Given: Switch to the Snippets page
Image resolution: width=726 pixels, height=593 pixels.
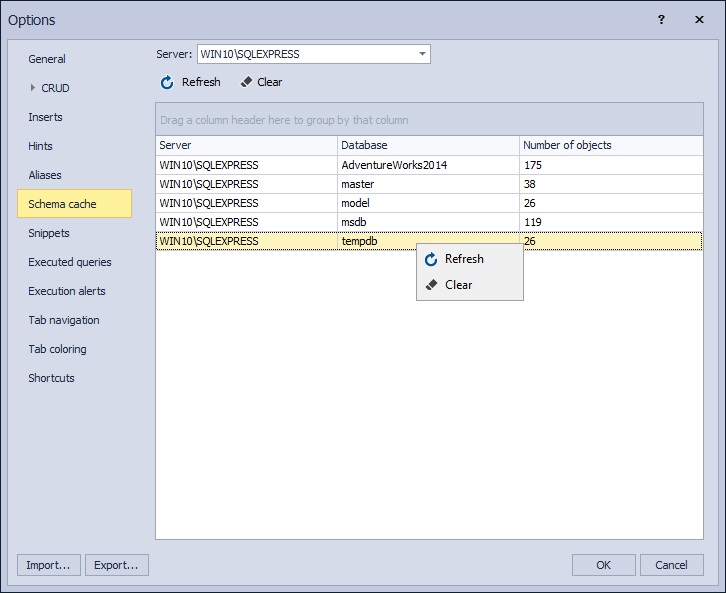Looking at the screenshot, I should 49,233.
